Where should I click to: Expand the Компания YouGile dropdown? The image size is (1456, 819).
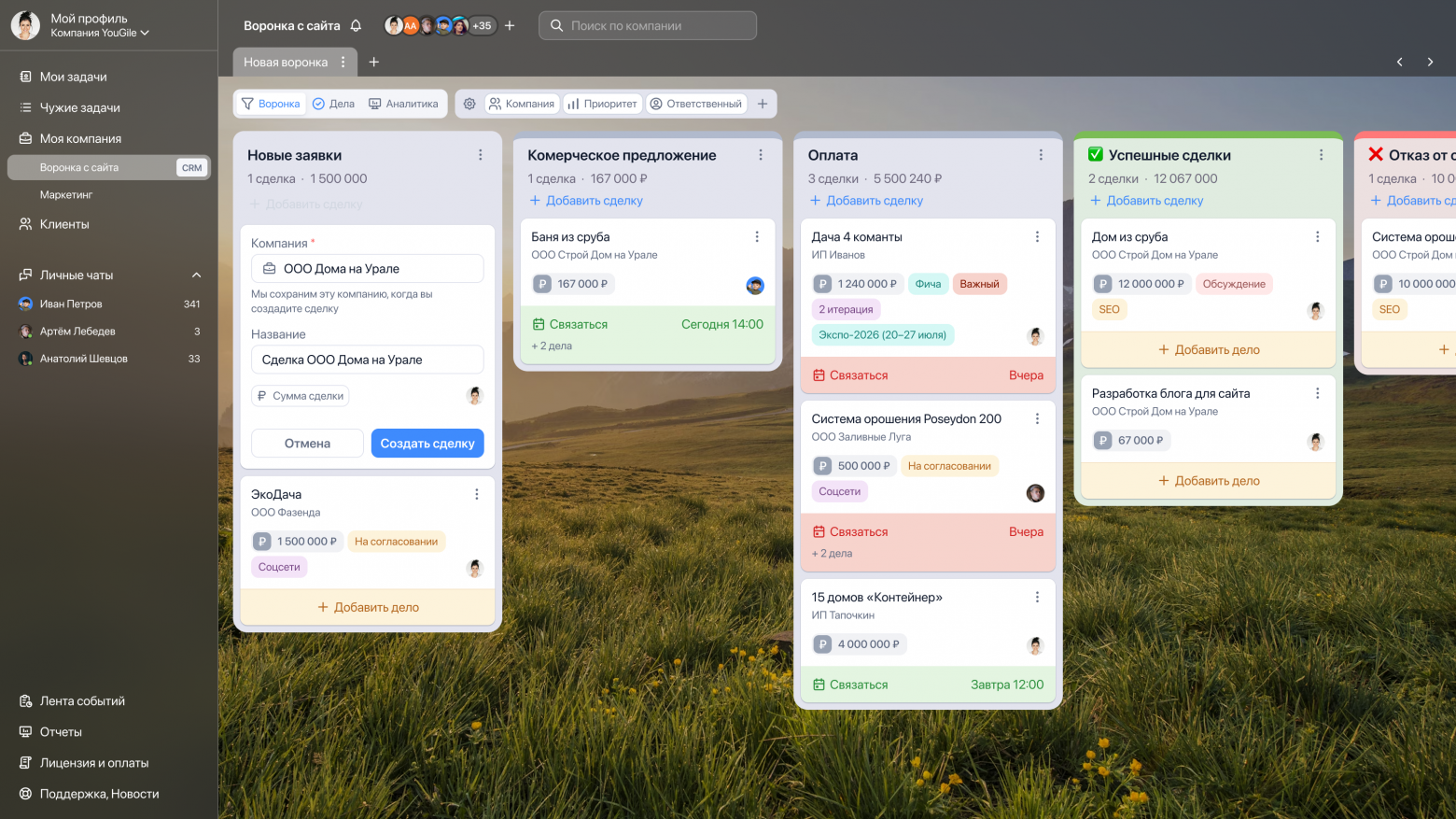100,33
